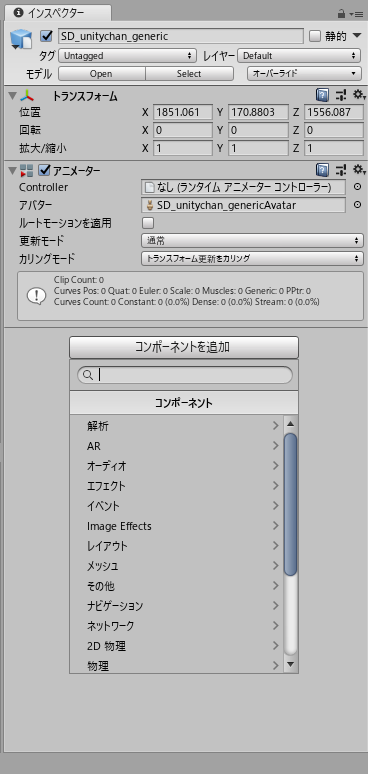This screenshot has height=774, width=368.
Task: Collapse the トランスフォーム component foldout
Action: pos(12,96)
